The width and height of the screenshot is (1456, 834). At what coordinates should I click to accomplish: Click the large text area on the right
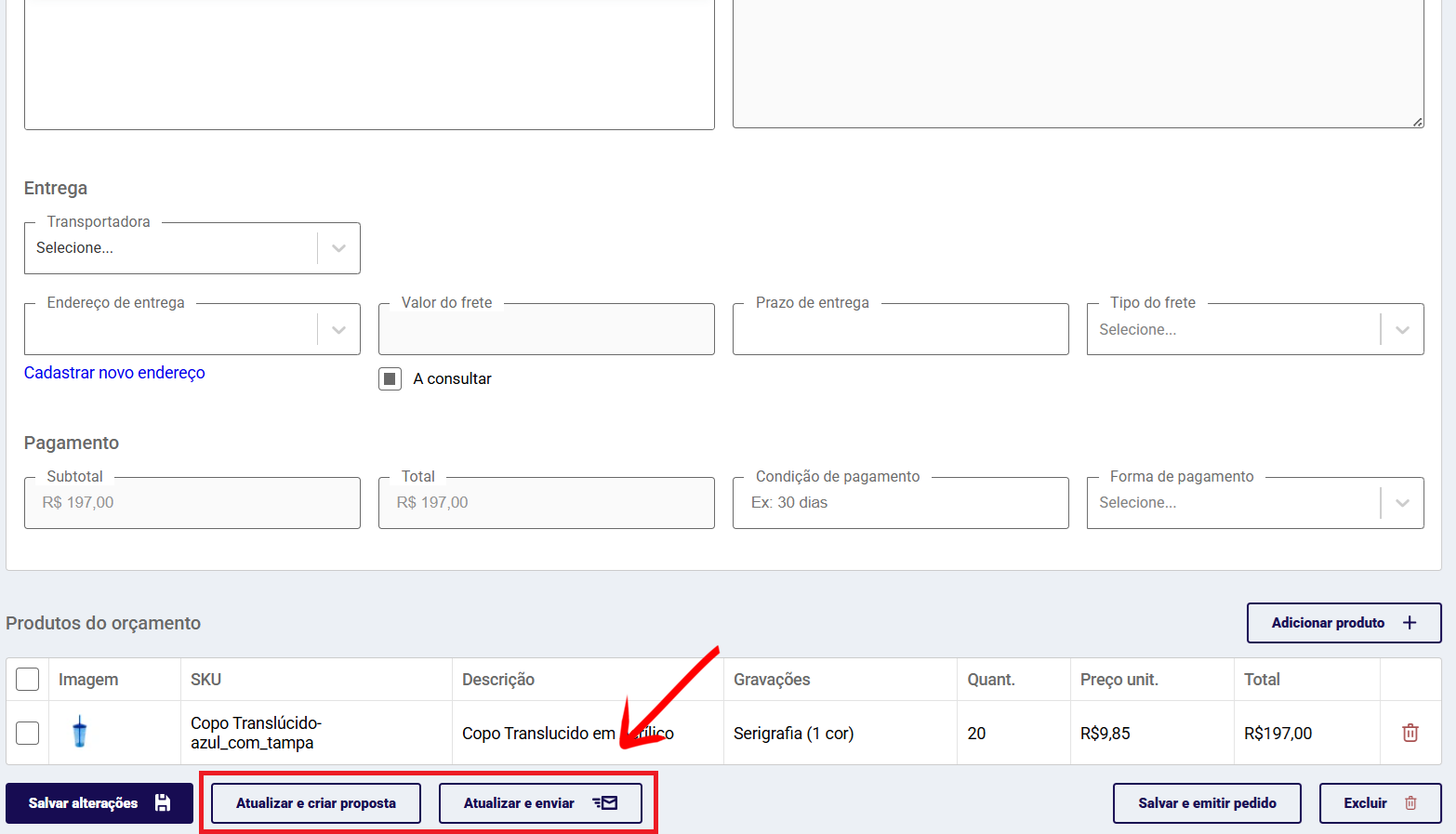[x=1079, y=63]
